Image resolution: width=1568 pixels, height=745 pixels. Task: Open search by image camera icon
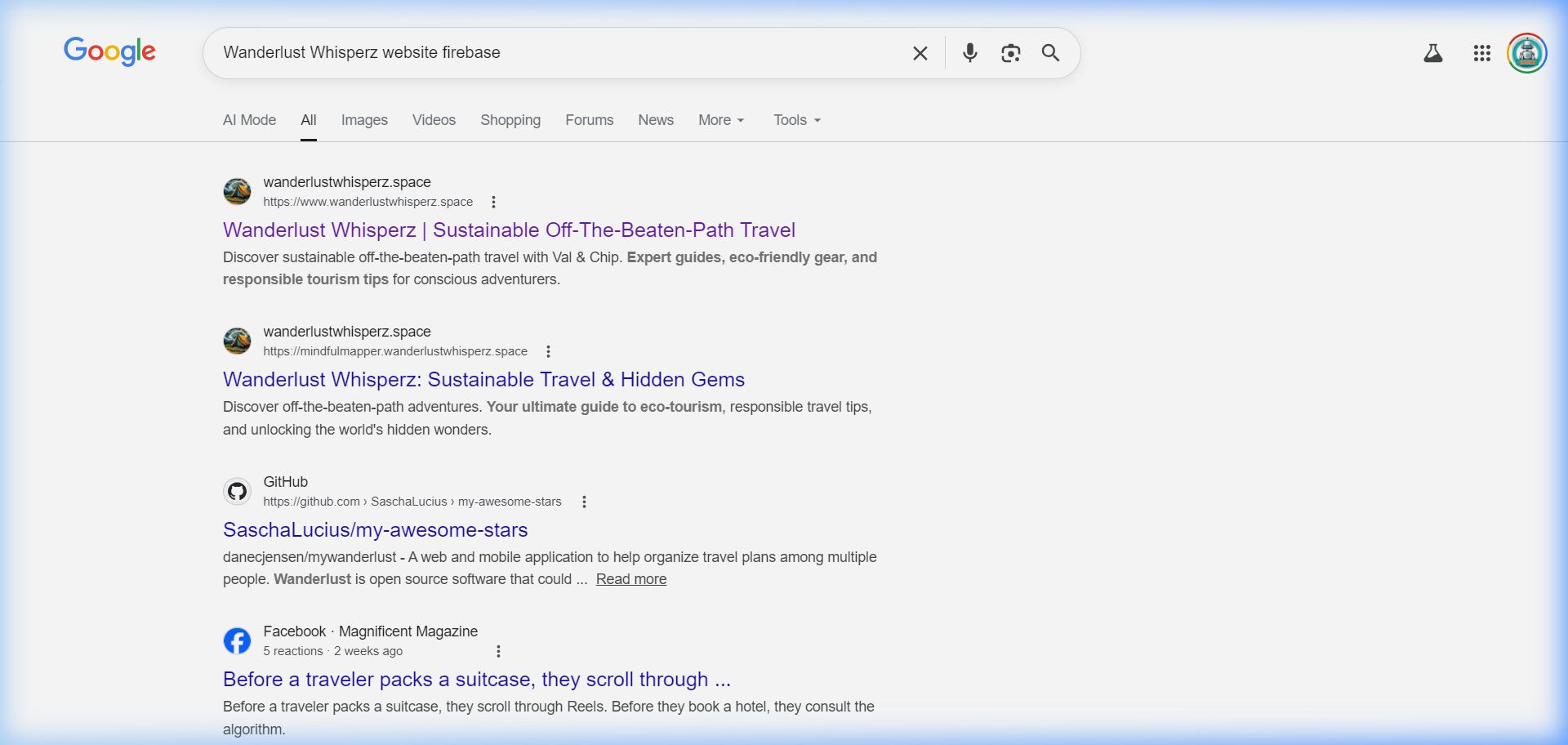click(x=1010, y=53)
